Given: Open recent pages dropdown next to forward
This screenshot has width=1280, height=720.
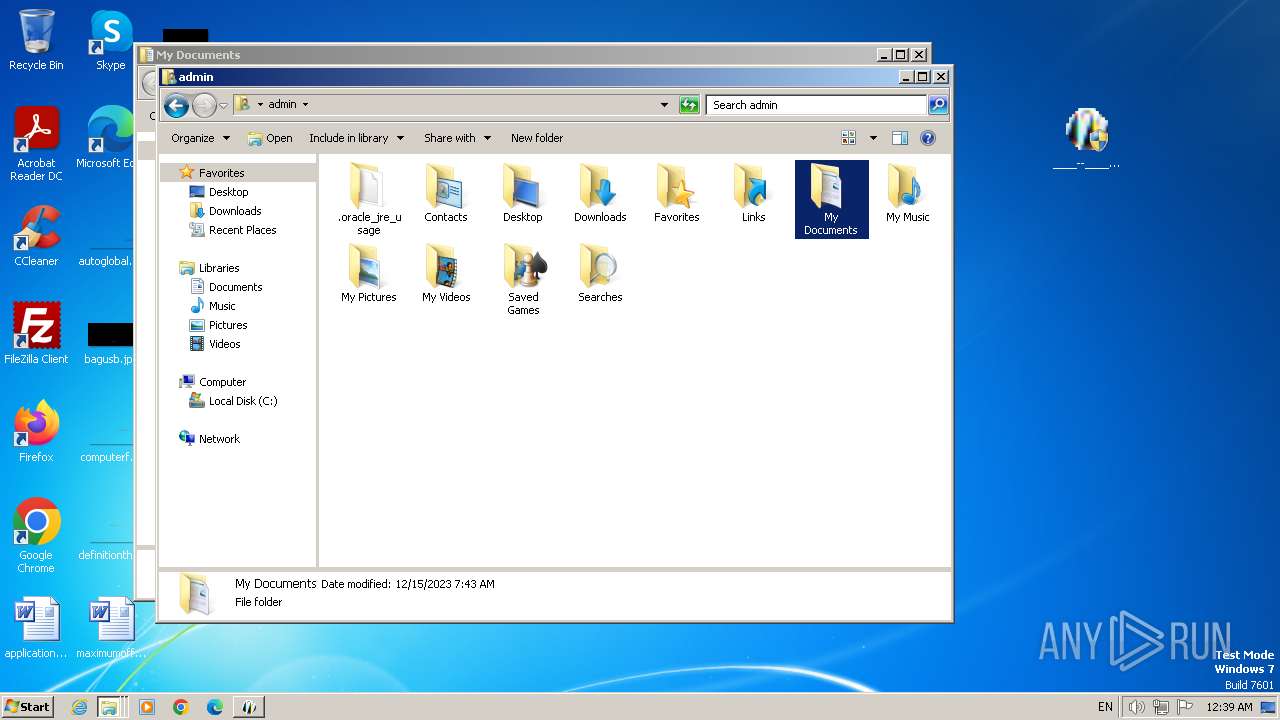Looking at the screenshot, I should click(x=223, y=105).
